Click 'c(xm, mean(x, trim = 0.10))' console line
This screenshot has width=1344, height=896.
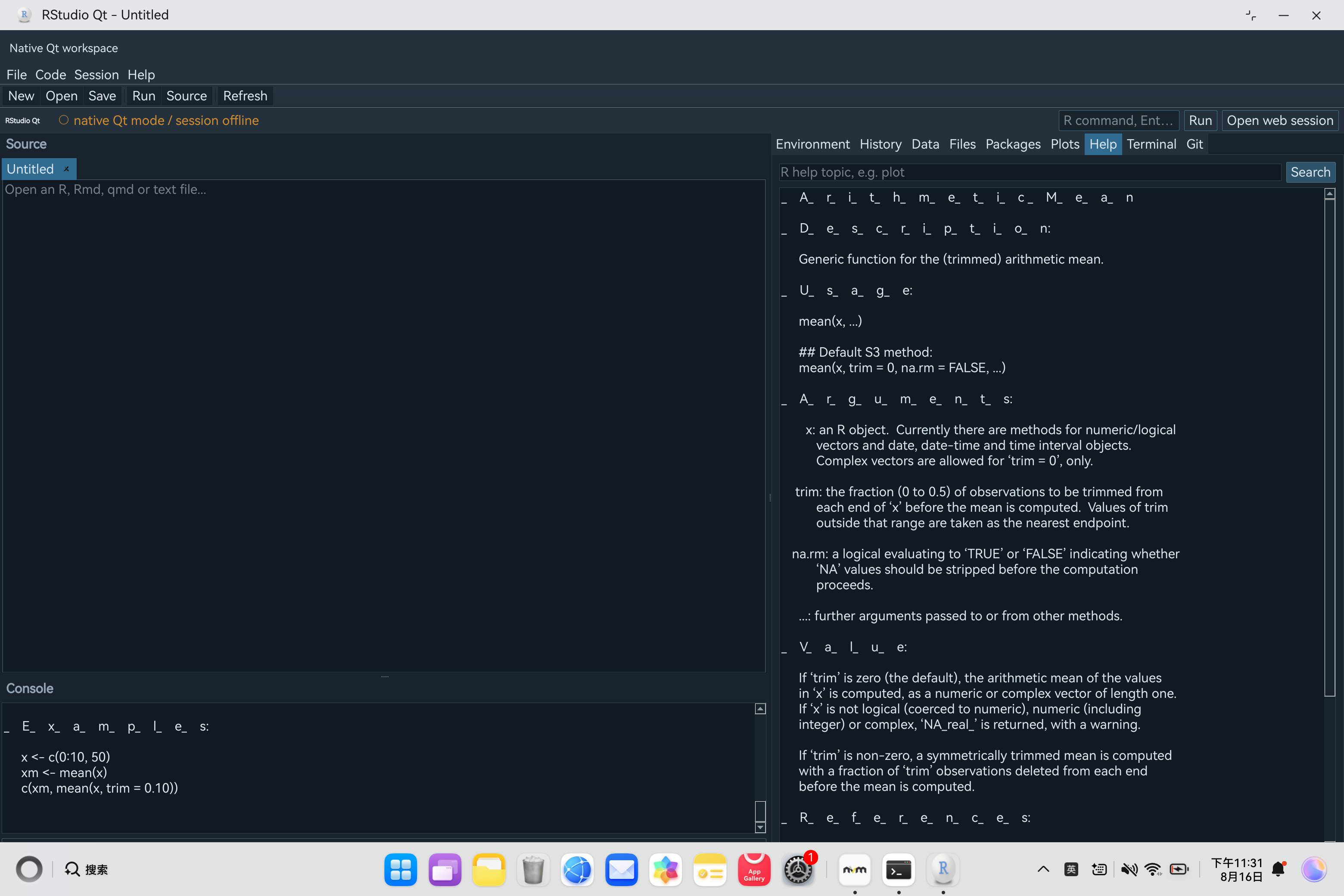[100, 788]
